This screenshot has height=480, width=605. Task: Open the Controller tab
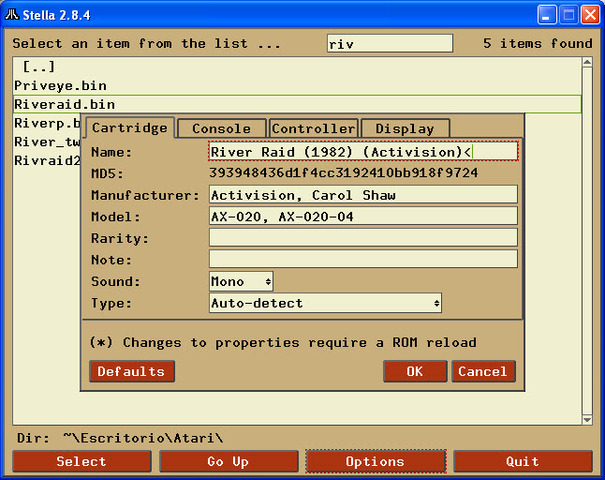pos(314,128)
